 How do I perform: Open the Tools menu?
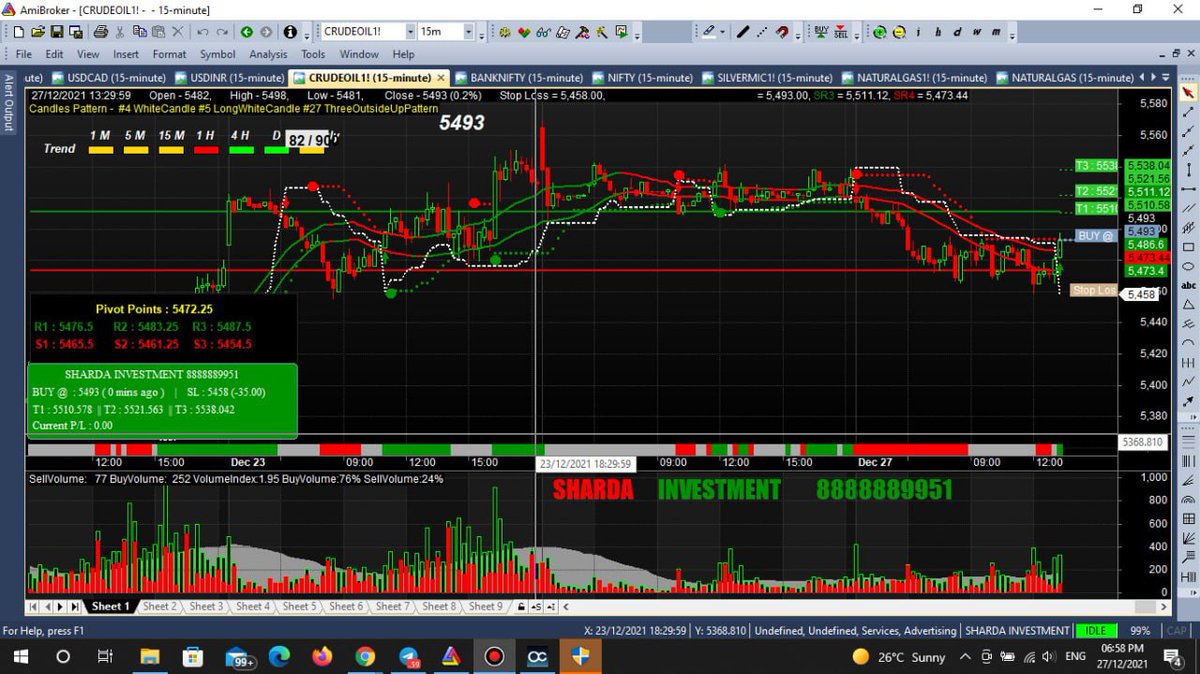coord(313,54)
